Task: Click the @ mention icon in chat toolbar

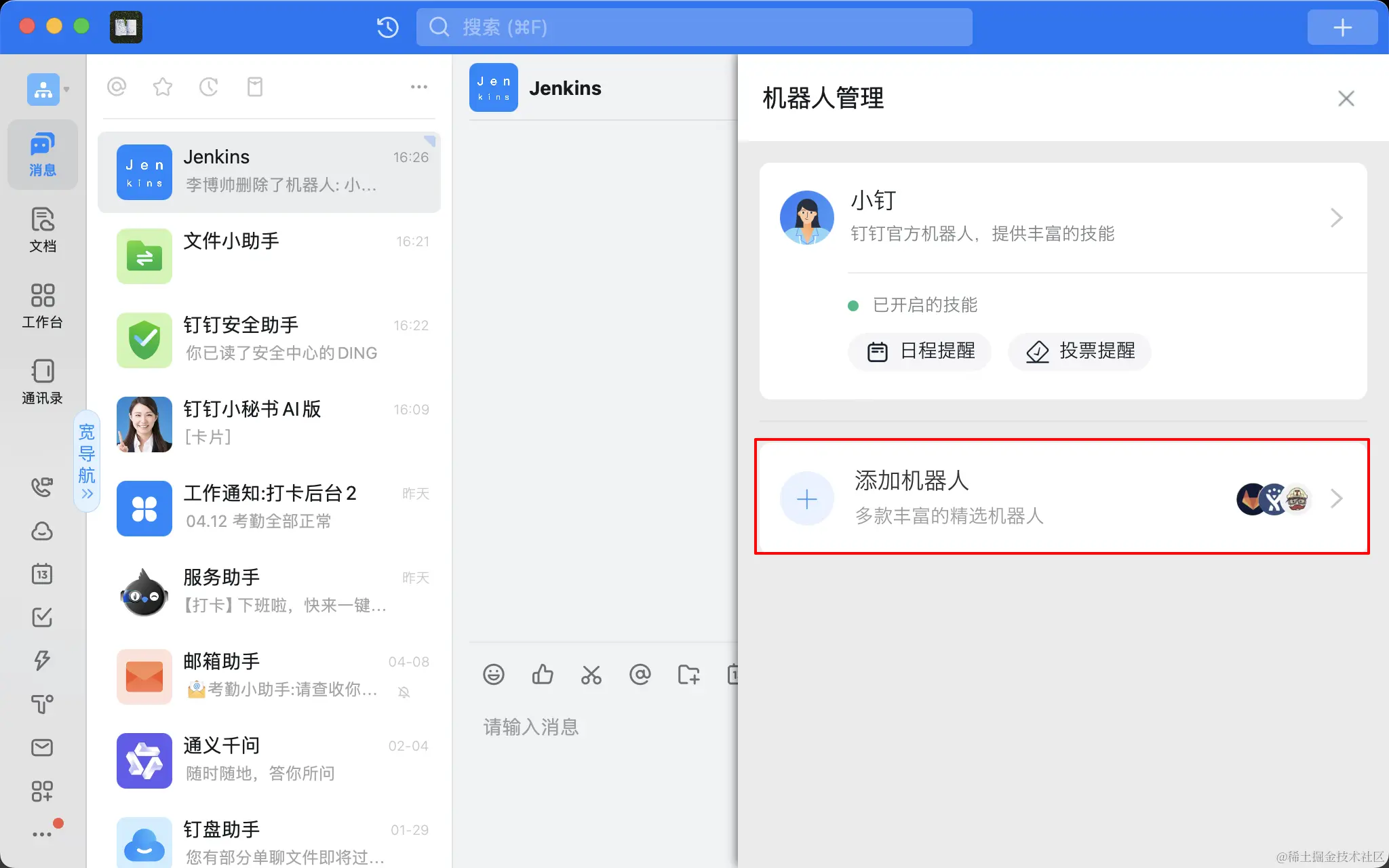Action: coord(640,675)
